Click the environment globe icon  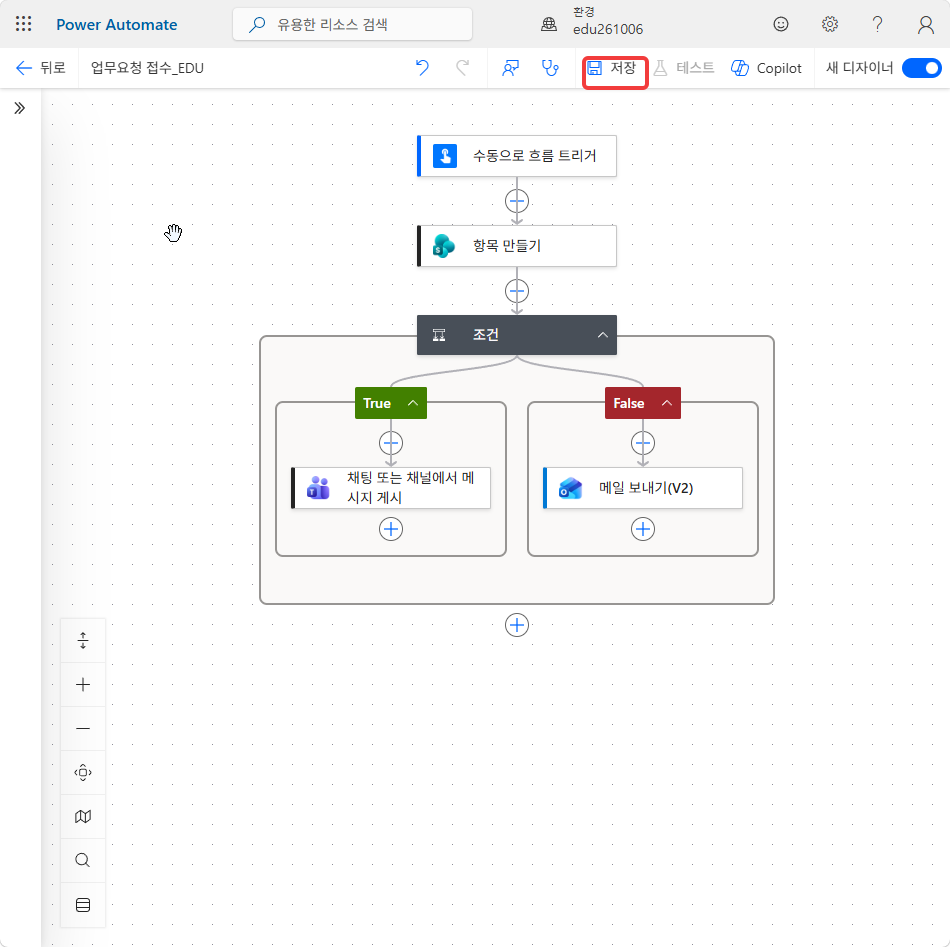pos(549,24)
